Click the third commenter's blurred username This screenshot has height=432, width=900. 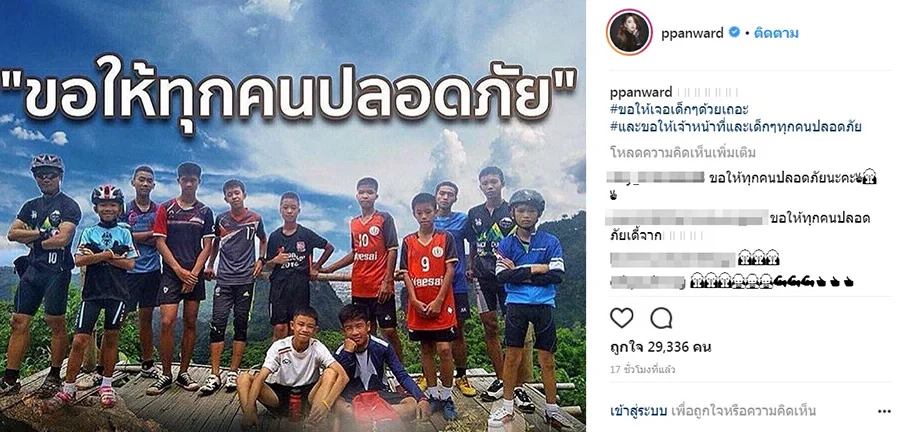672,259
